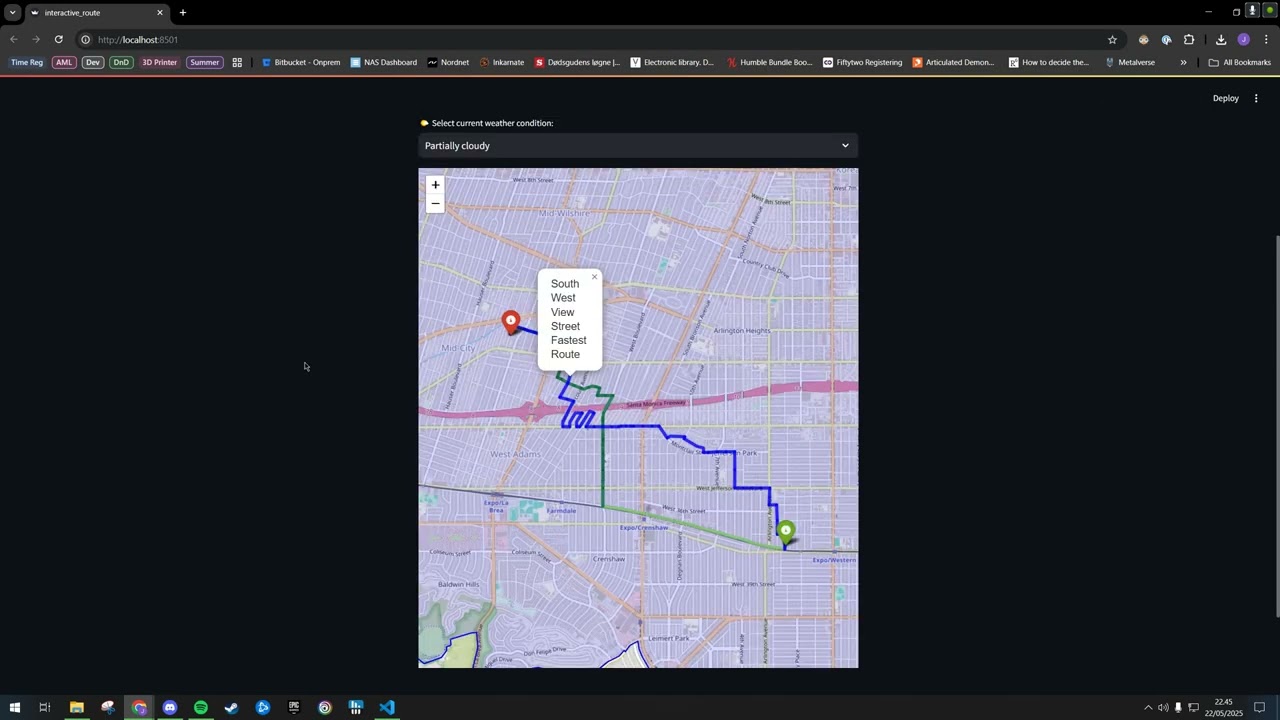This screenshot has width=1280, height=720.
Task: Click the Deploy button
Action: pos(1226,98)
